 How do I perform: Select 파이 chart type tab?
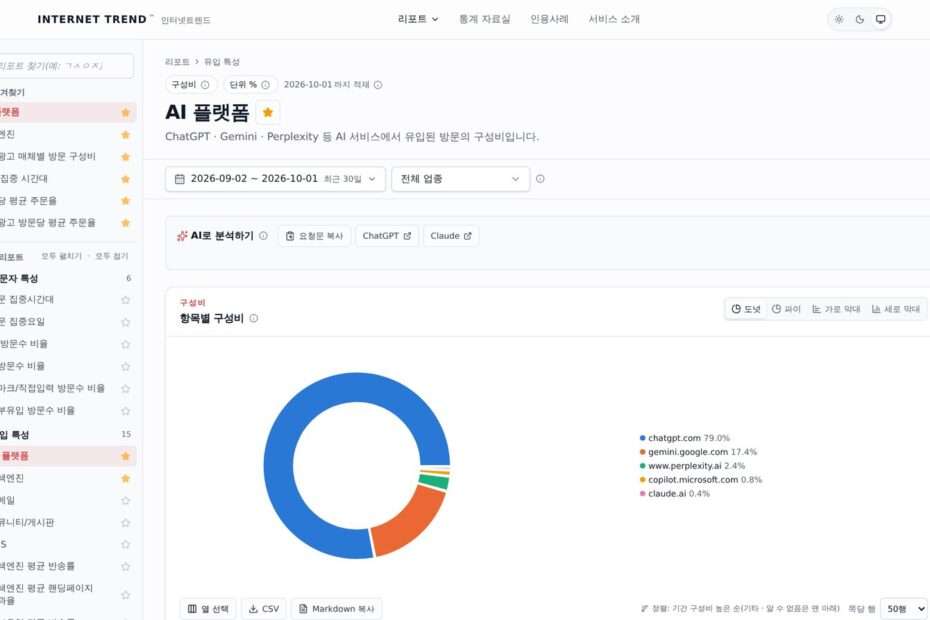click(x=786, y=309)
